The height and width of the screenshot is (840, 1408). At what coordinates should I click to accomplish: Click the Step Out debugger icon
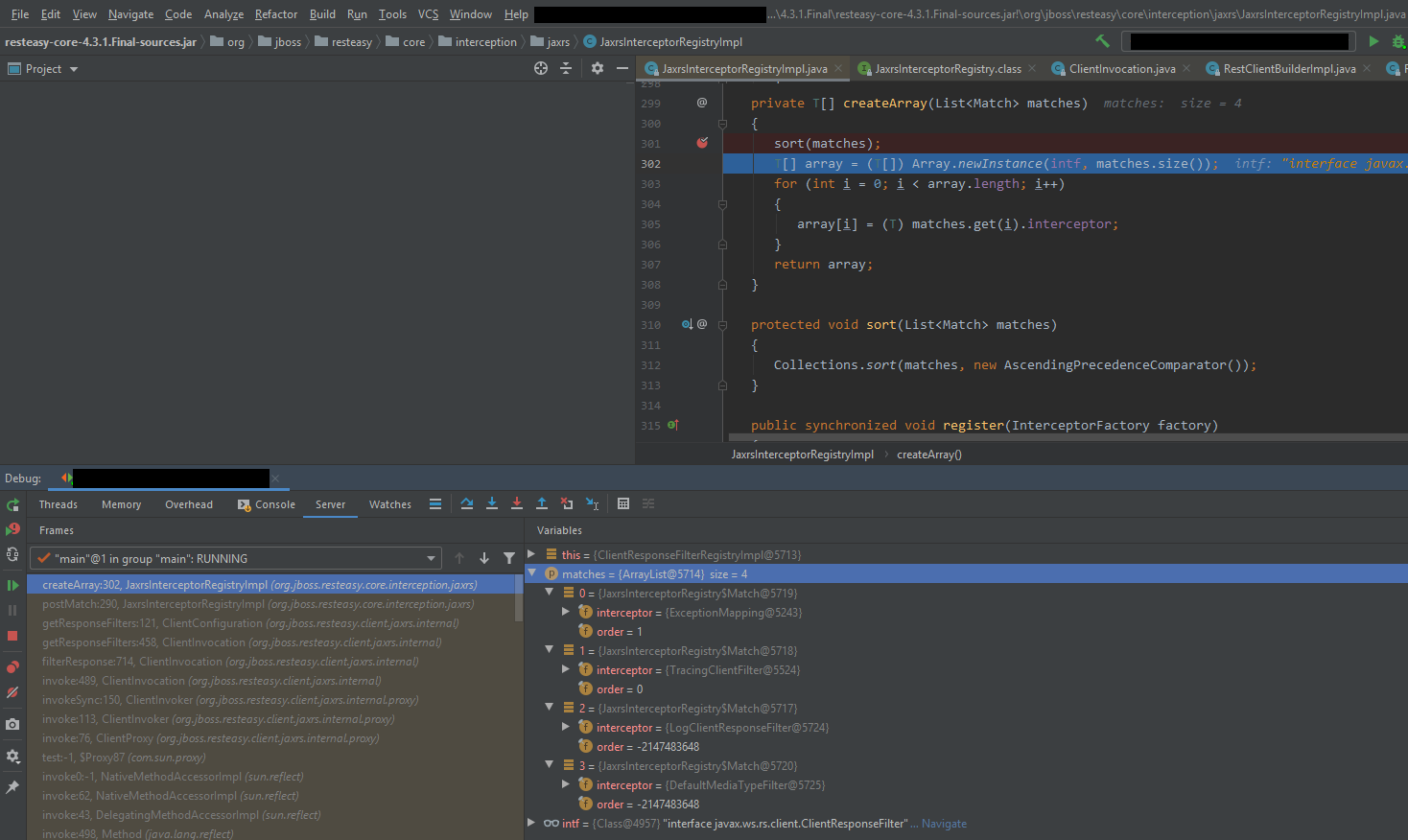pyautogui.click(x=542, y=503)
